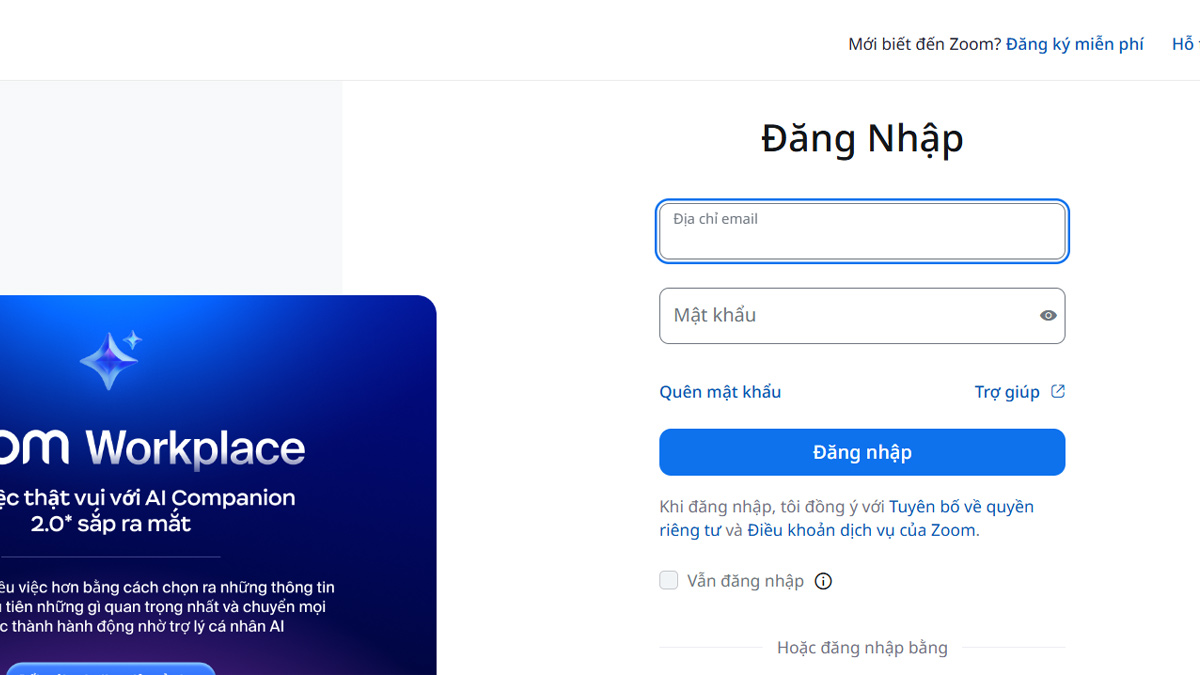The image size is (1200, 675).
Task: Click the blue Đăng nhập button
Action: [x=862, y=452]
